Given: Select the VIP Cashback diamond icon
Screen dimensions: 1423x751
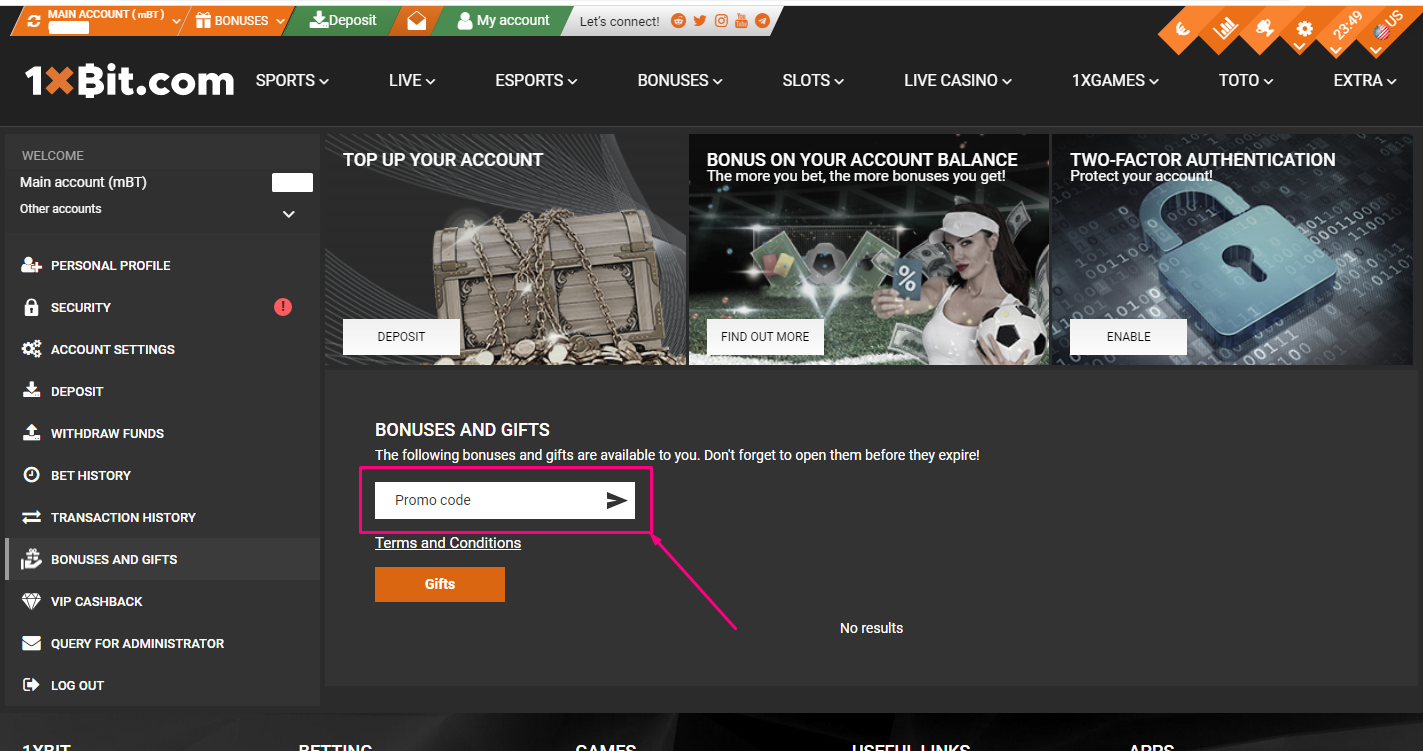Looking at the screenshot, I should [30, 601].
